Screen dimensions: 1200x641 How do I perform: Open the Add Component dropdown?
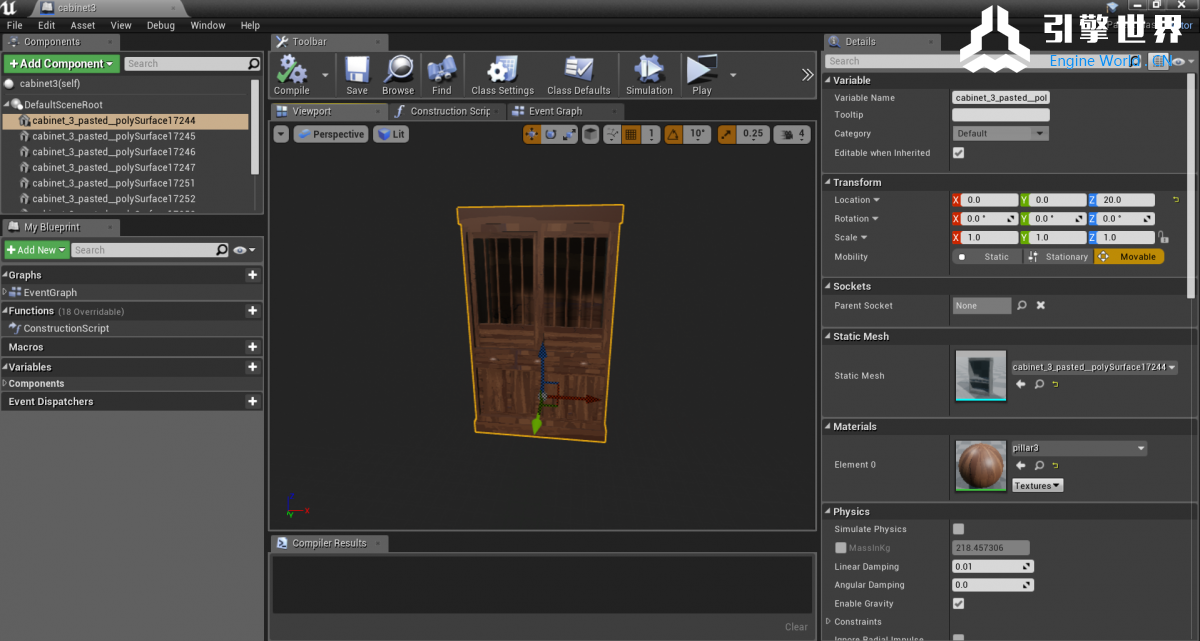62,64
